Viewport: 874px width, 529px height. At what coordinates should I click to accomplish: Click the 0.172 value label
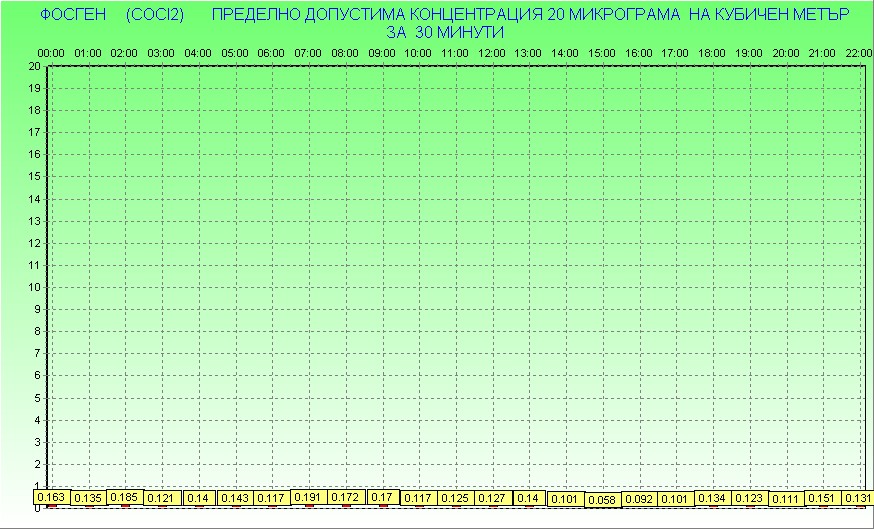(345, 496)
